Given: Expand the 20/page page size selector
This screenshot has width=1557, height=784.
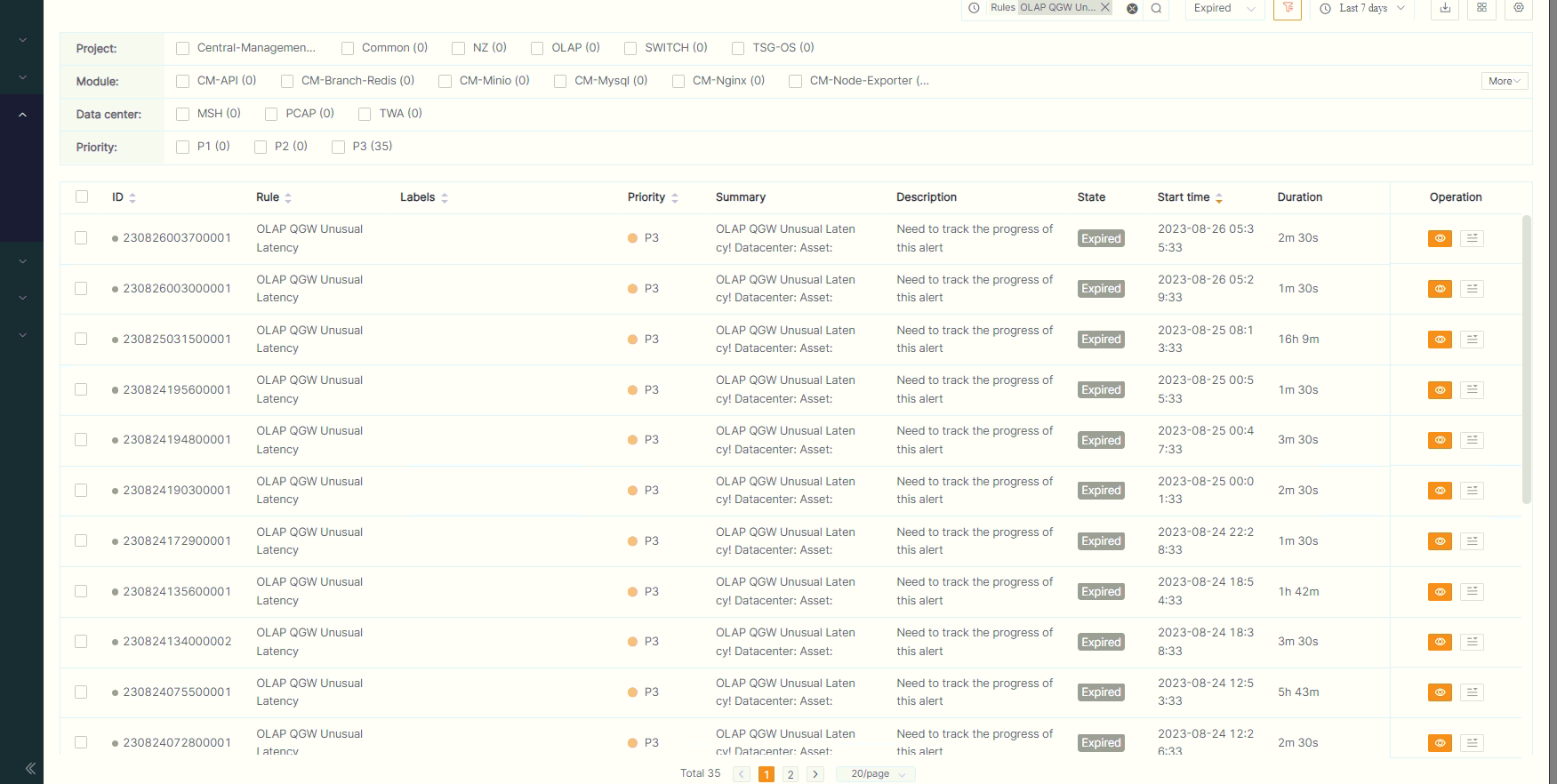Looking at the screenshot, I should tap(876, 774).
